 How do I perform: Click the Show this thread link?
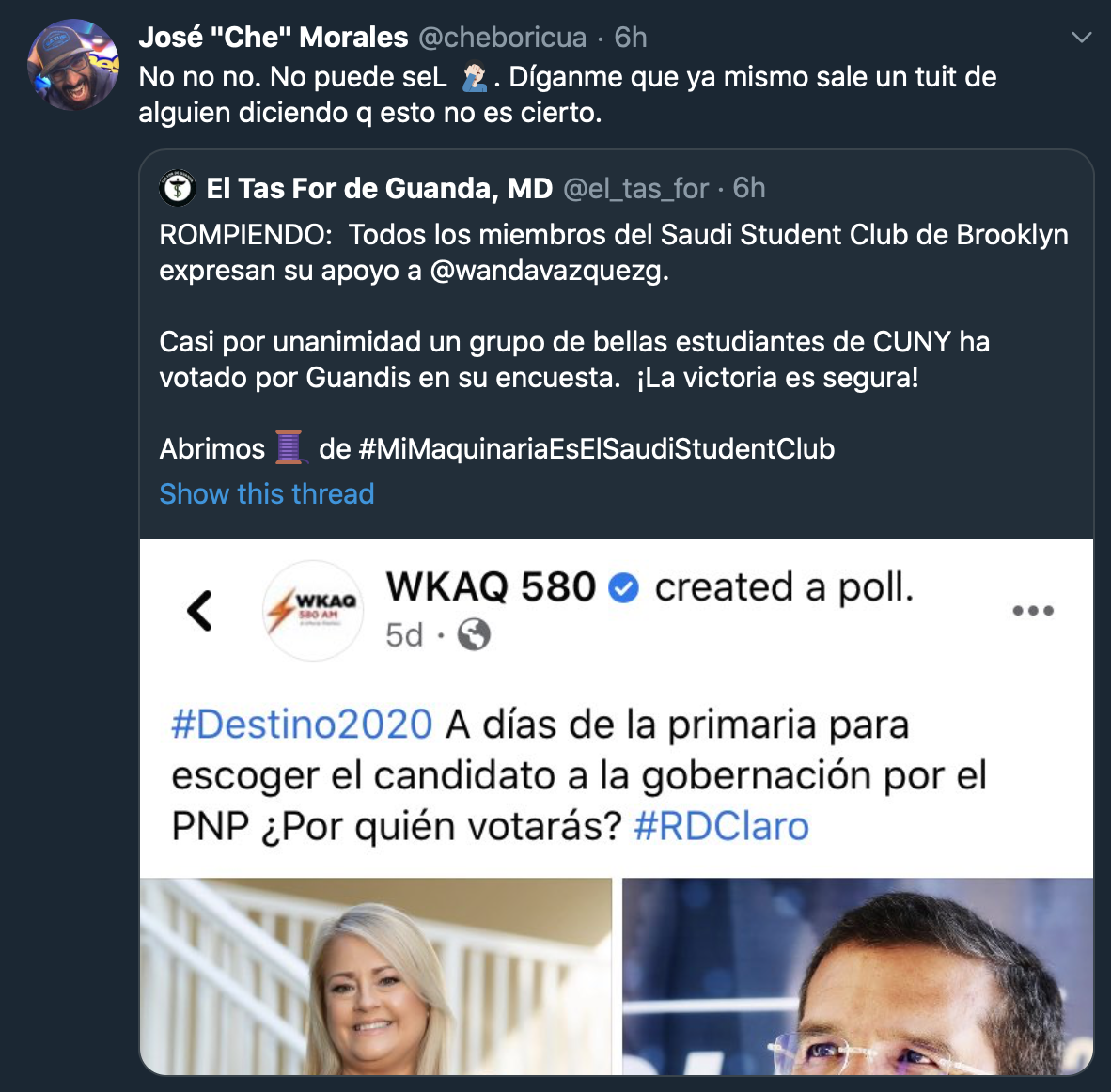[266, 493]
